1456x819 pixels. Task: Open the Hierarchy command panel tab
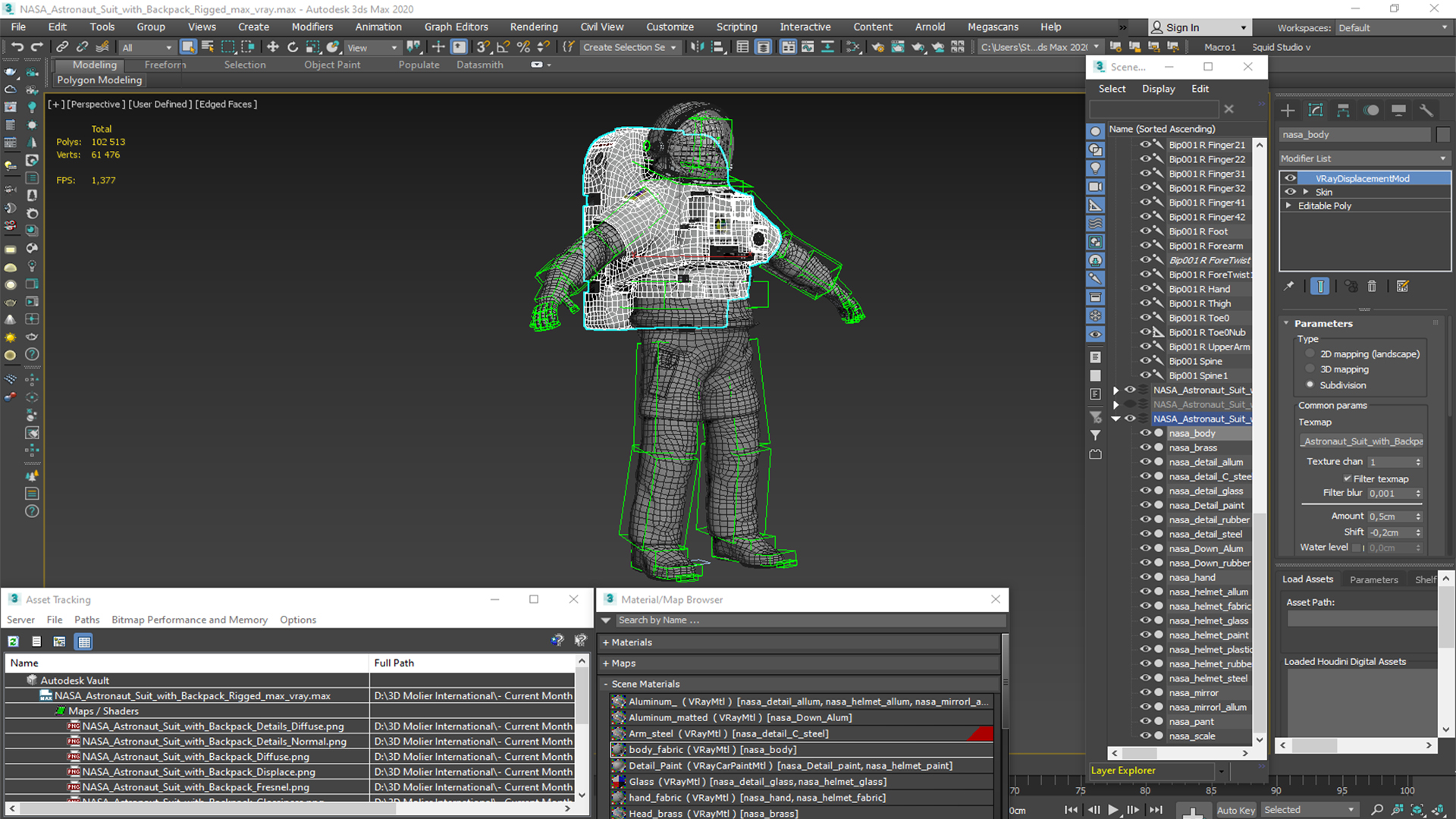(1343, 111)
